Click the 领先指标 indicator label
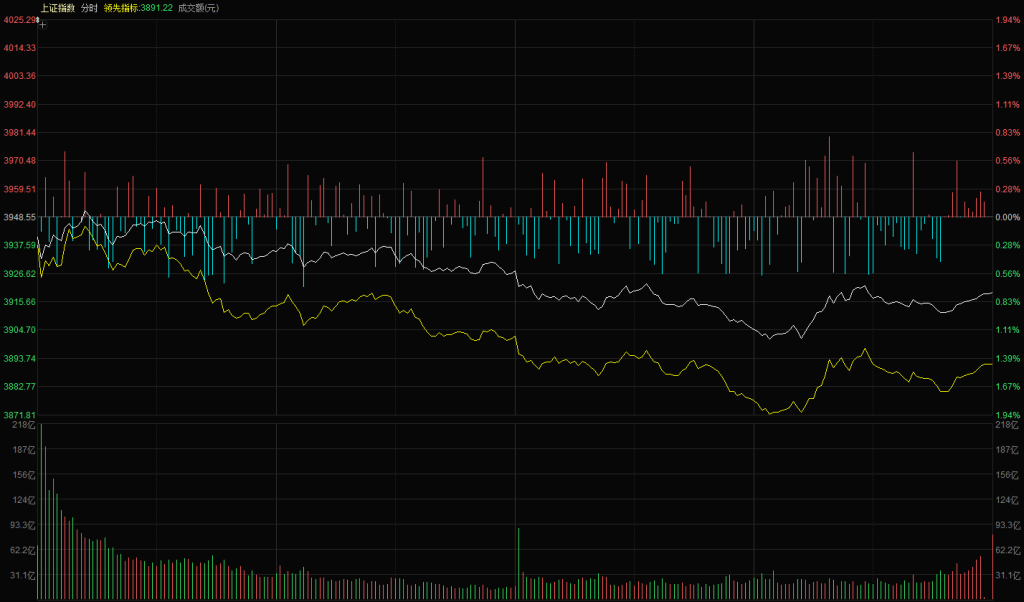 pyautogui.click(x=122, y=7)
